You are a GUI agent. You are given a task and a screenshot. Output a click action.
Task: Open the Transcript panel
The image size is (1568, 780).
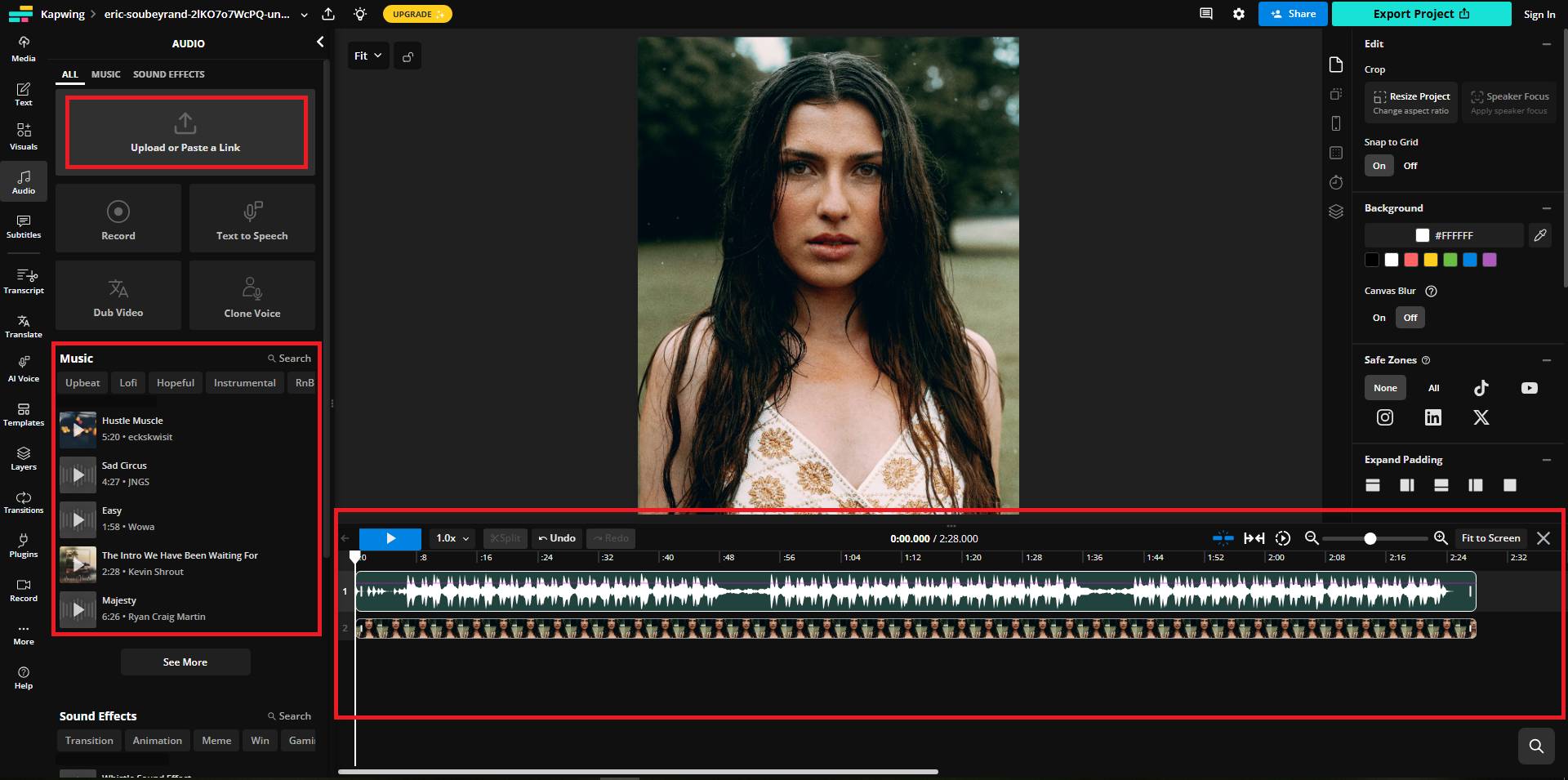tap(24, 281)
